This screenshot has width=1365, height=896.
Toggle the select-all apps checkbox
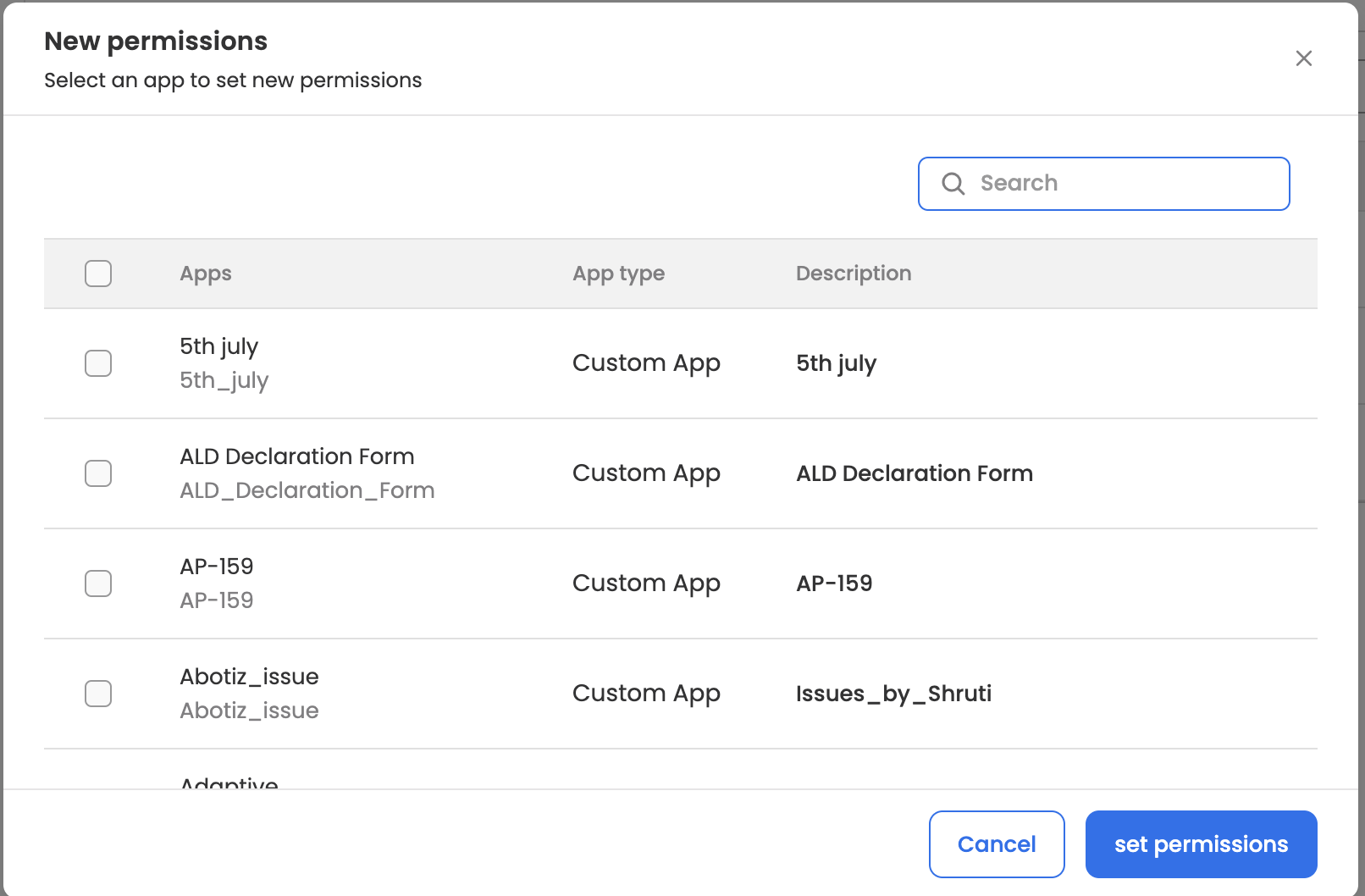click(x=98, y=274)
